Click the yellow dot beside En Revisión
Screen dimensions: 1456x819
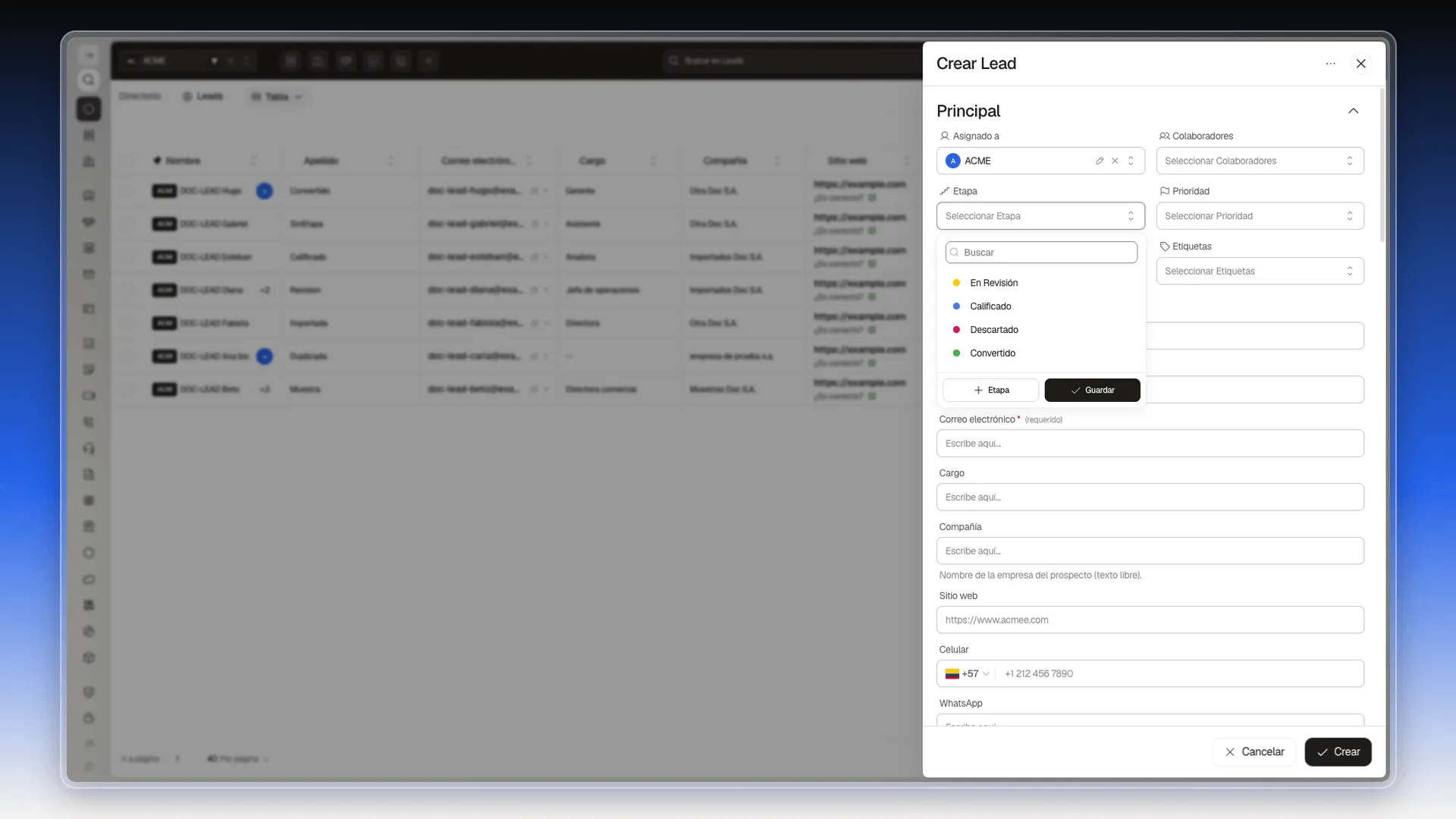coord(956,283)
